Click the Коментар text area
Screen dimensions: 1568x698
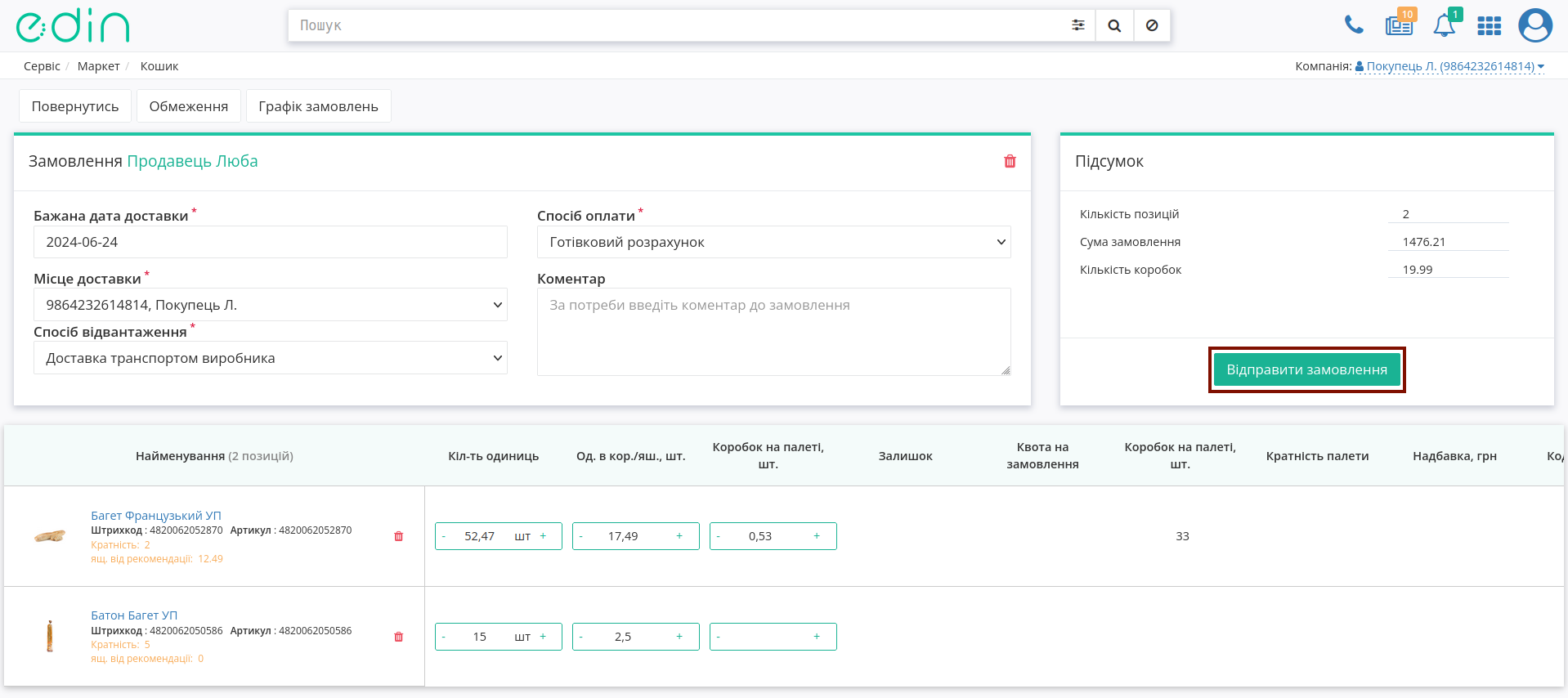pos(773,332)
